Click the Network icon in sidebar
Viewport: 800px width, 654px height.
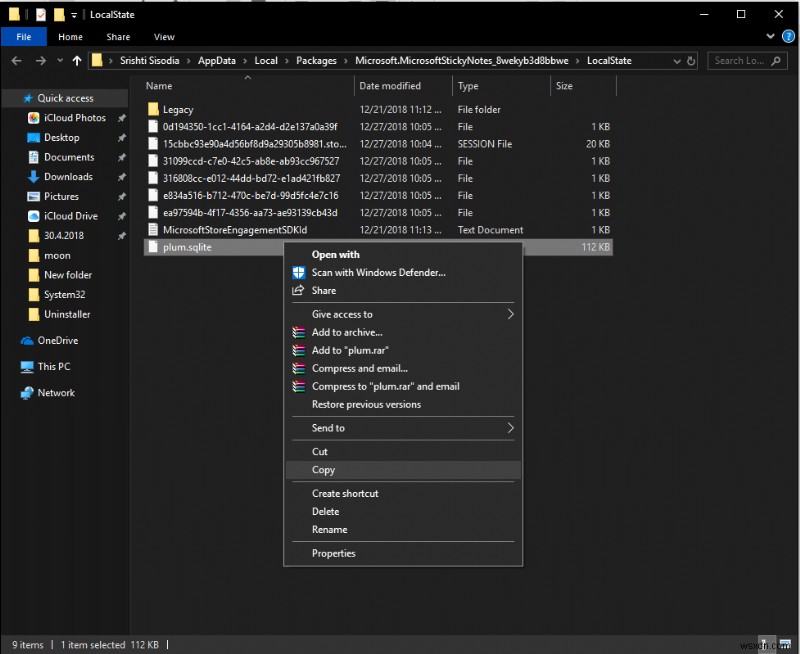point(27,393)
